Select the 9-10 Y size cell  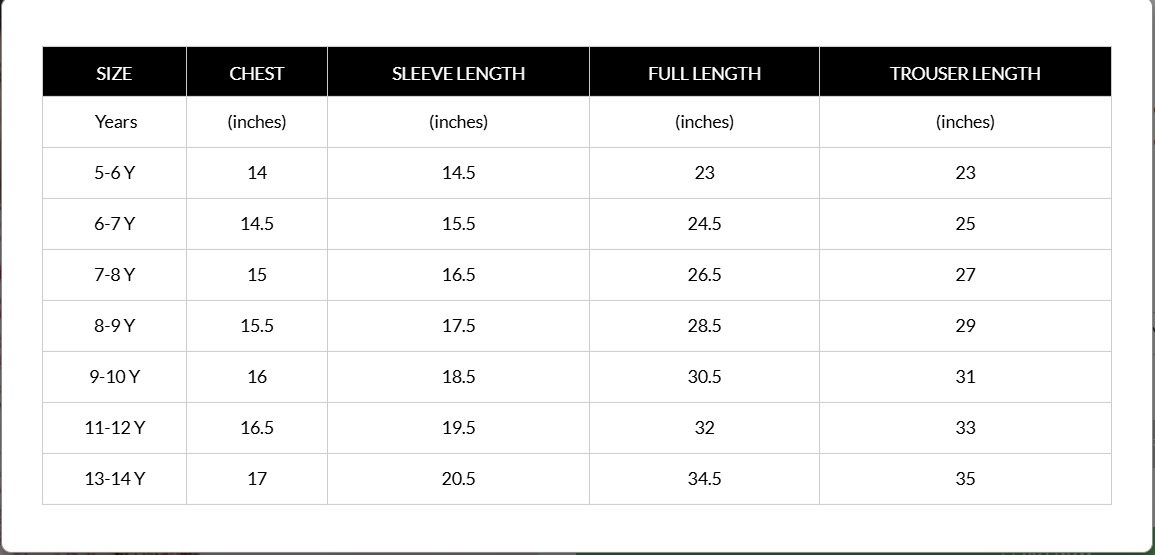tap(114, 377)
